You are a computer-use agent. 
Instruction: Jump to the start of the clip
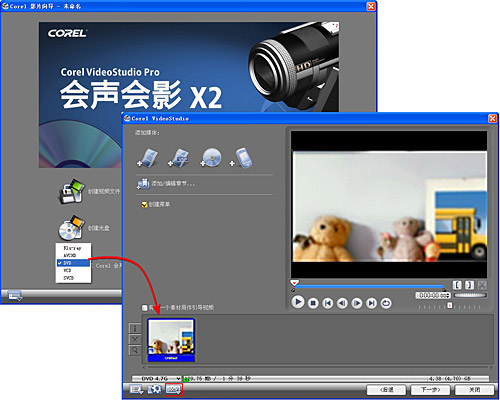[x=327, y=303]
